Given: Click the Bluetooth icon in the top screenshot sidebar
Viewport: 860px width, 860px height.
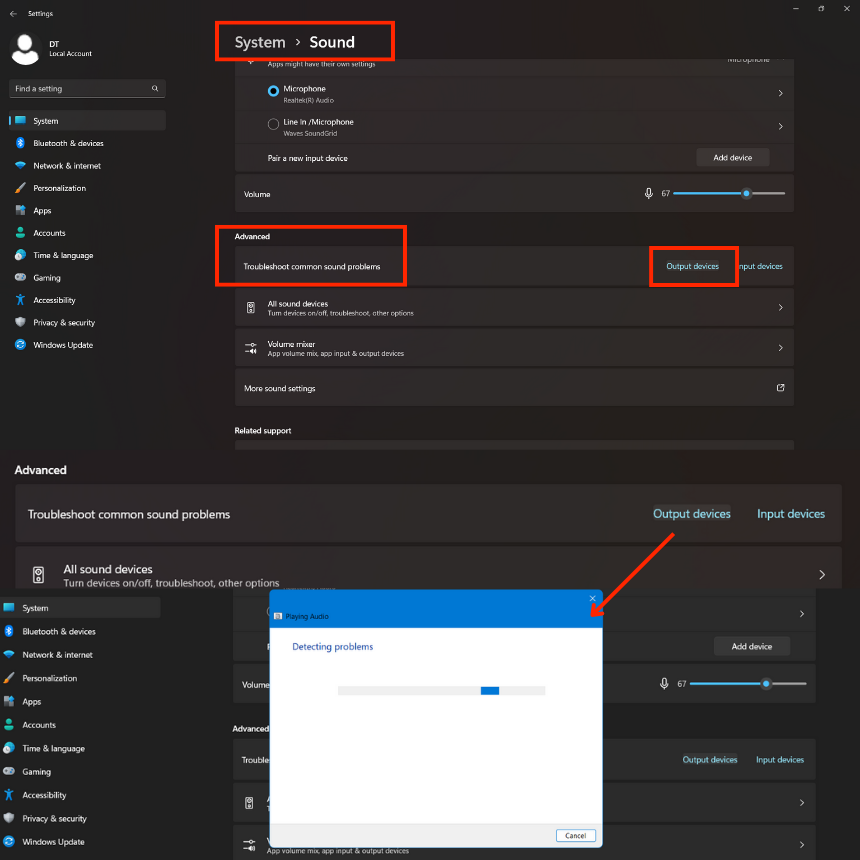Looking at the screenshot, I should pos(20,143).
